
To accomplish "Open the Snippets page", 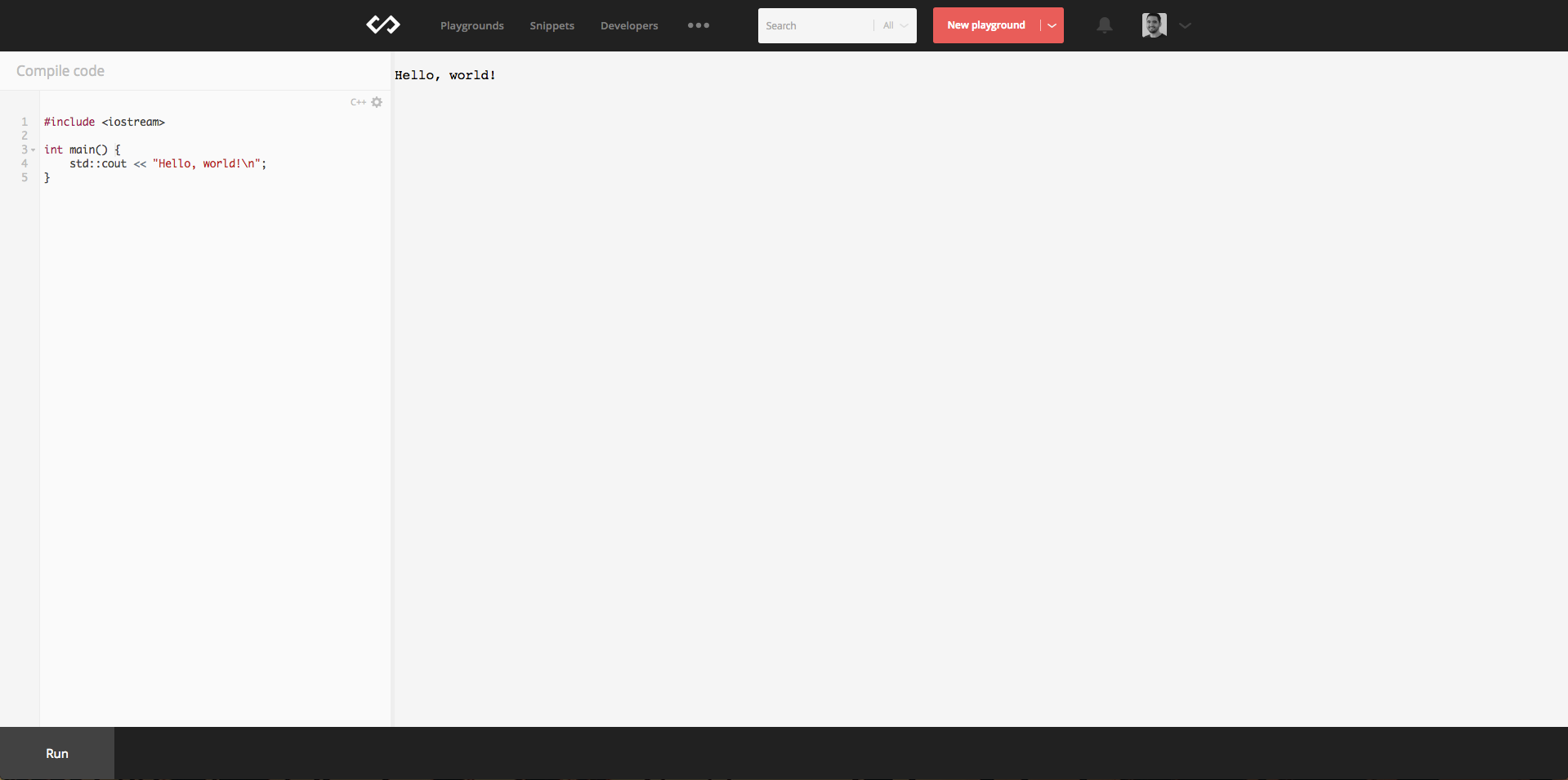I will pyautogui.click(x=552, y=26).
